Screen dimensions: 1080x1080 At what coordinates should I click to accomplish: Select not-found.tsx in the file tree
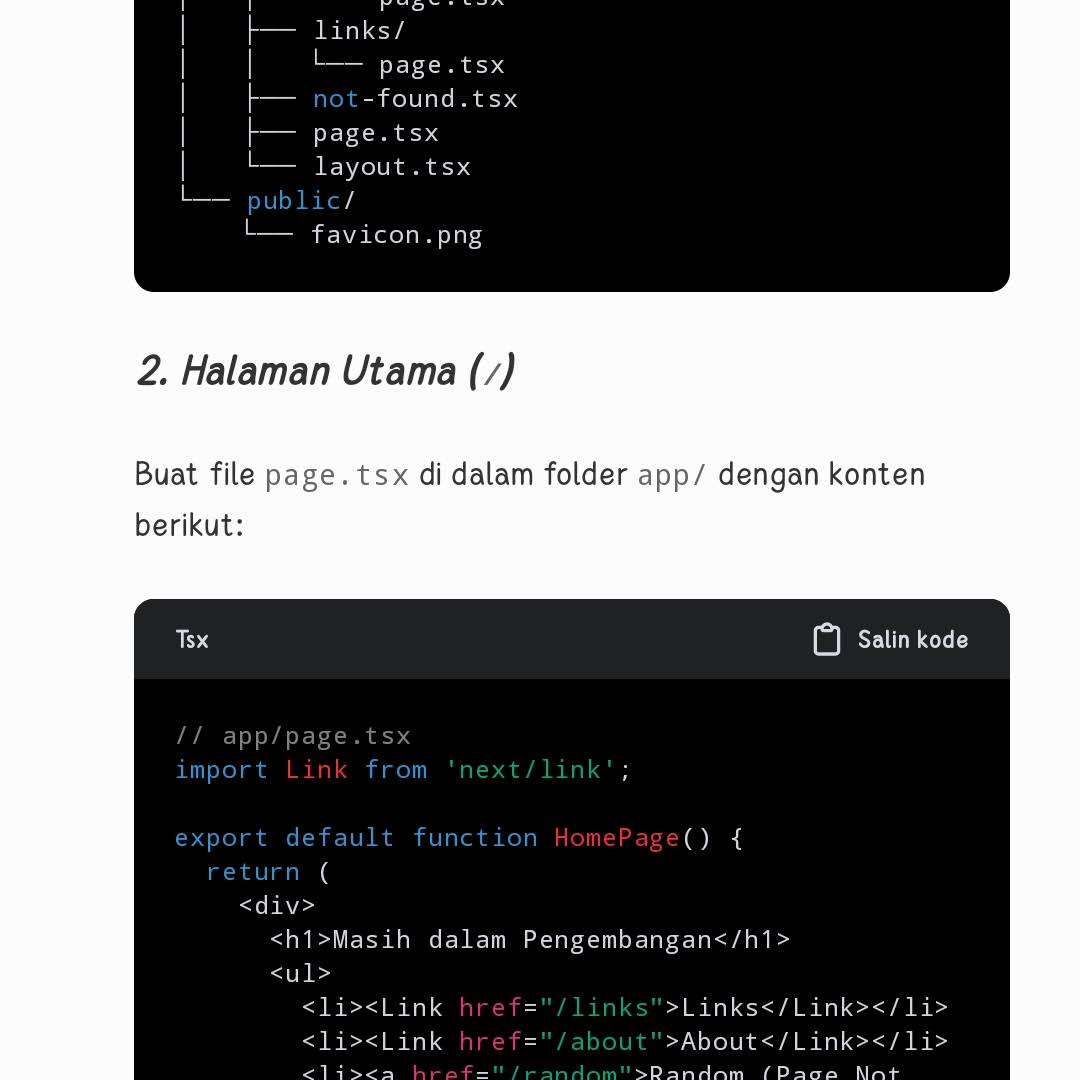tap(415, 99)
